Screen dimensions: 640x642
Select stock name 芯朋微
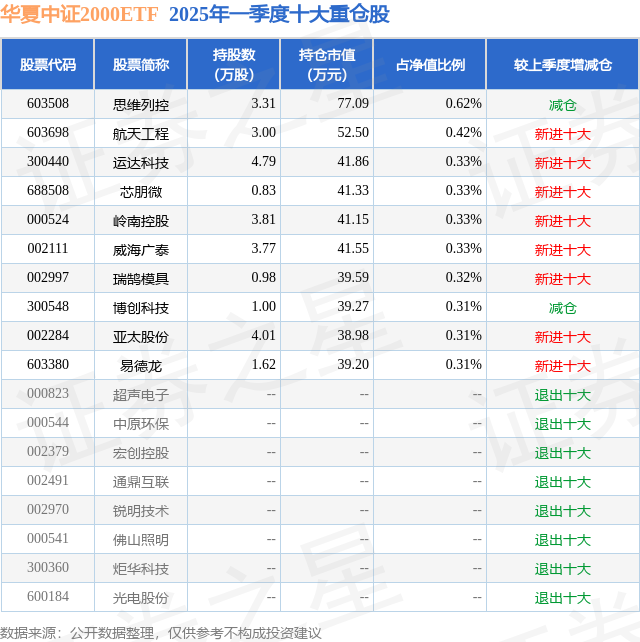coord(141,192)
